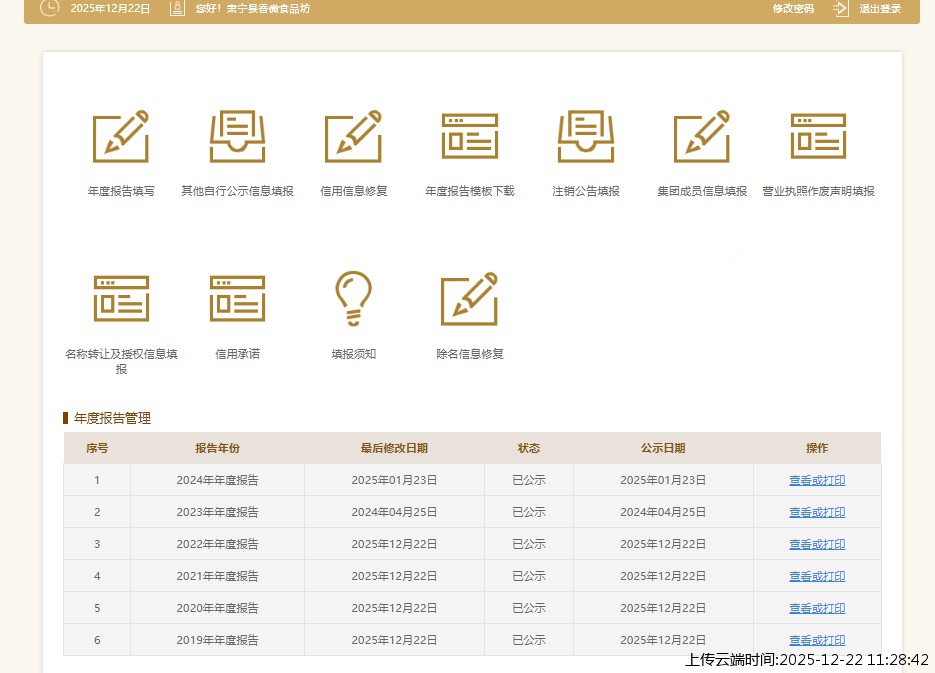
Task: Select the 集团成员信息填报 icon
Action: (x=701, y=137)
